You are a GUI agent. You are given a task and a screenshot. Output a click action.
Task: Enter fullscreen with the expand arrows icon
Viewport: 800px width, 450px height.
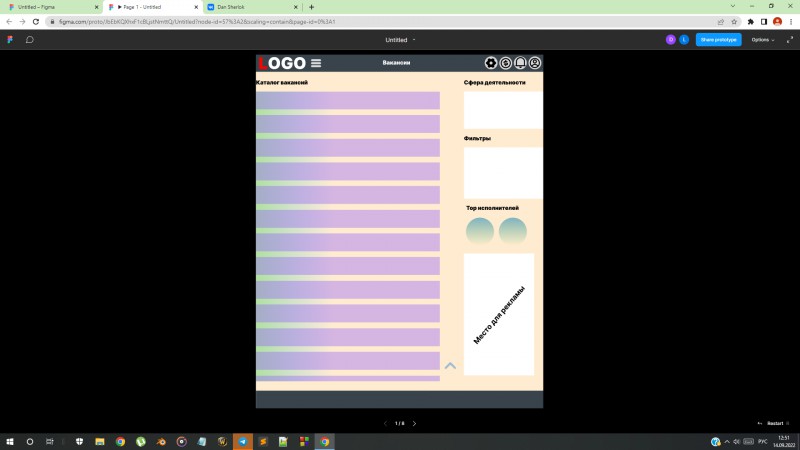790,39
